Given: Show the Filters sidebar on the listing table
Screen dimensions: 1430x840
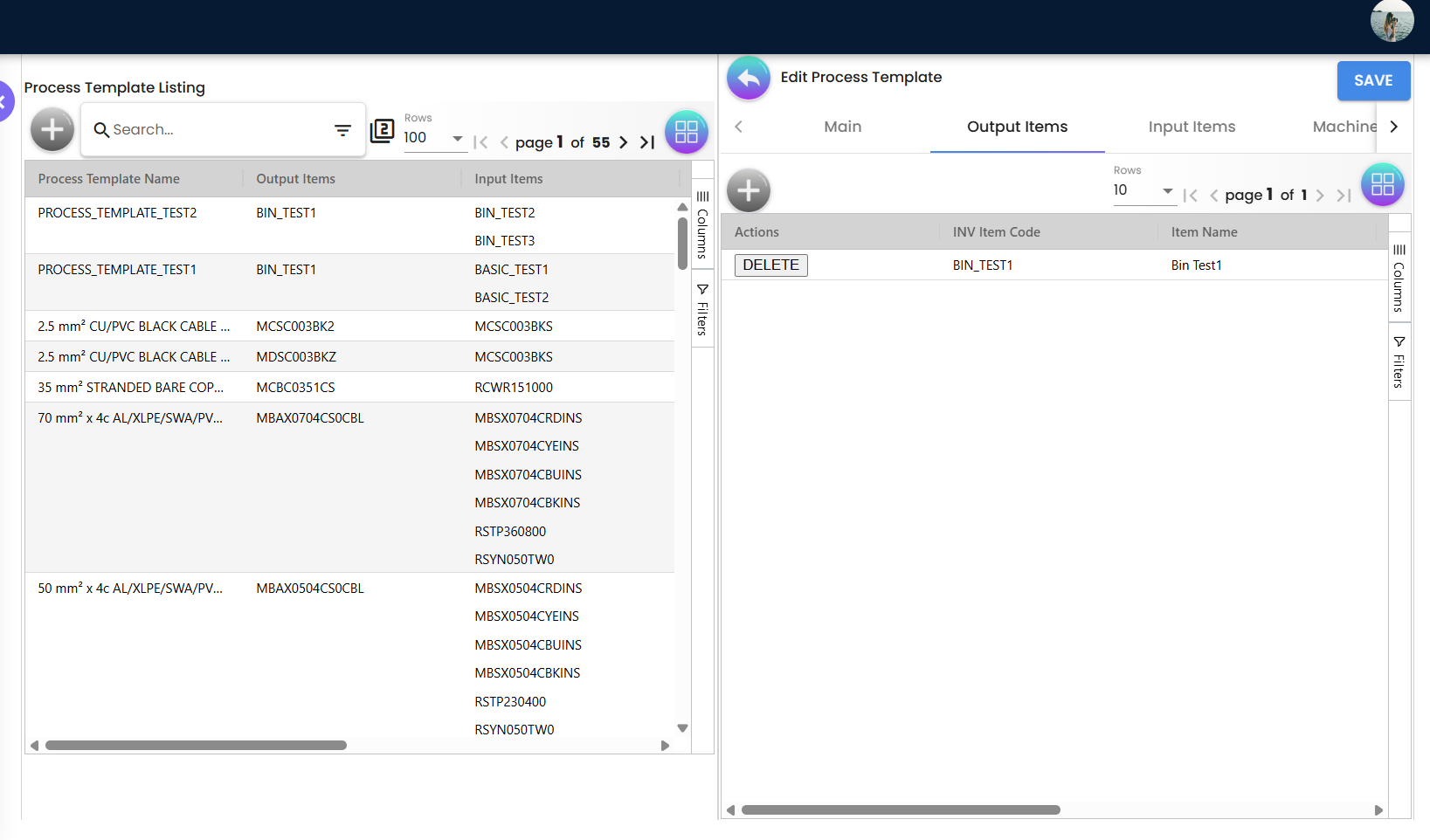Looking at the screenshot, I should point(701,310).
